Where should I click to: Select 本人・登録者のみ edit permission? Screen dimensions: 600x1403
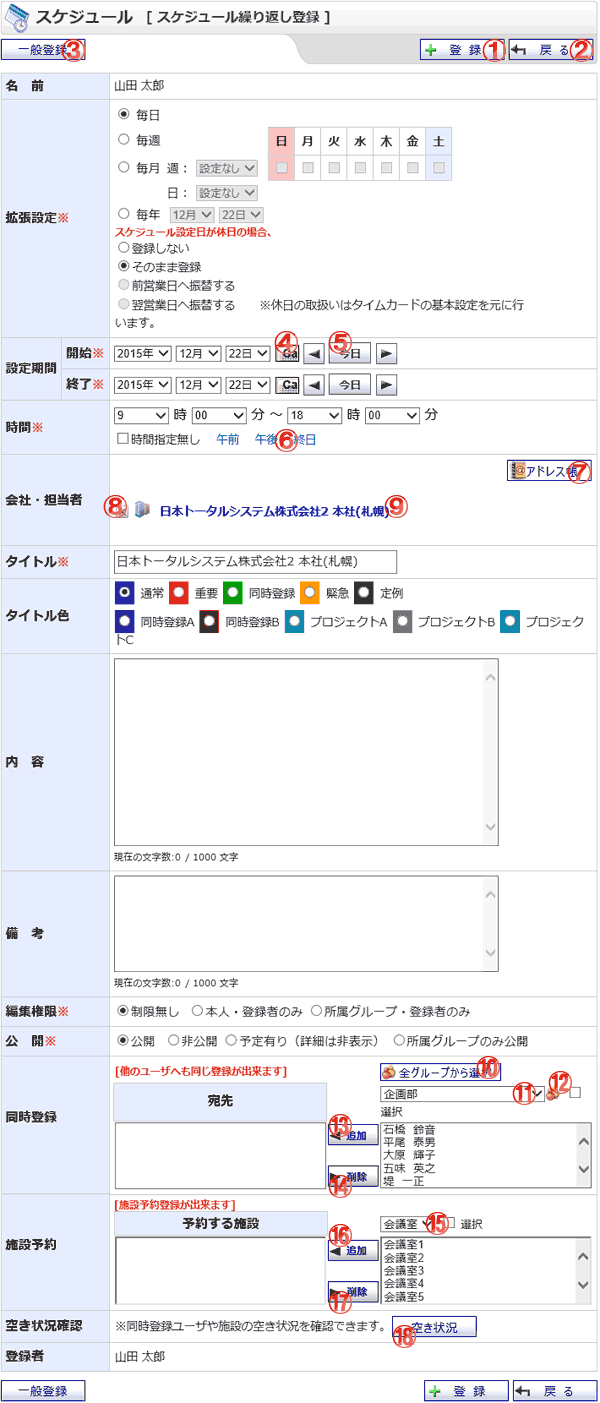(x=199, y=1011)
